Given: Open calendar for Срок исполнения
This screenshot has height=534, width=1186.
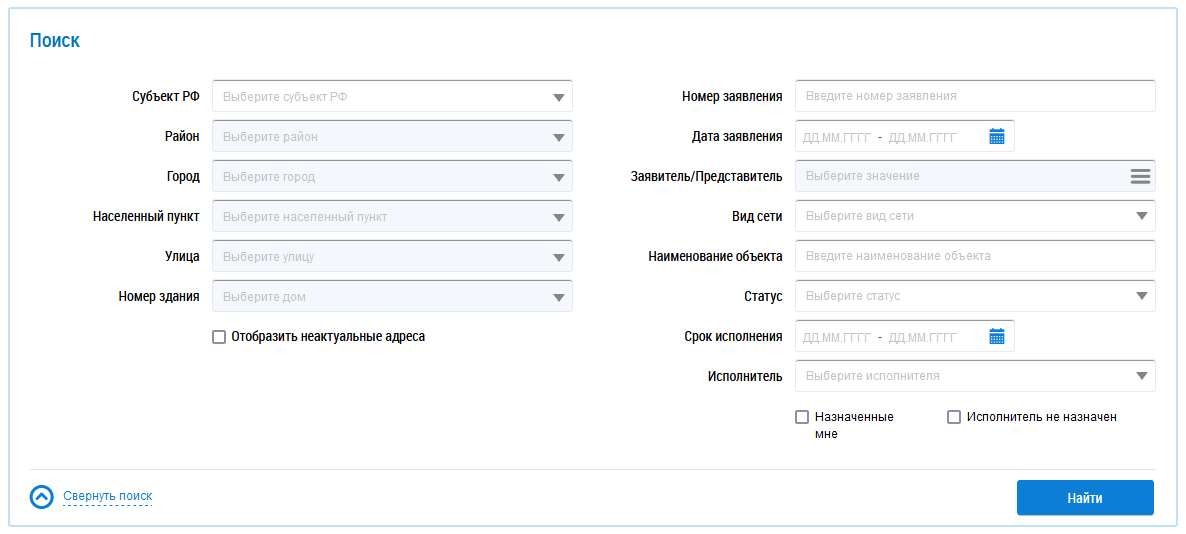Looking at the screenshot, I should click(x=996, y=337).
